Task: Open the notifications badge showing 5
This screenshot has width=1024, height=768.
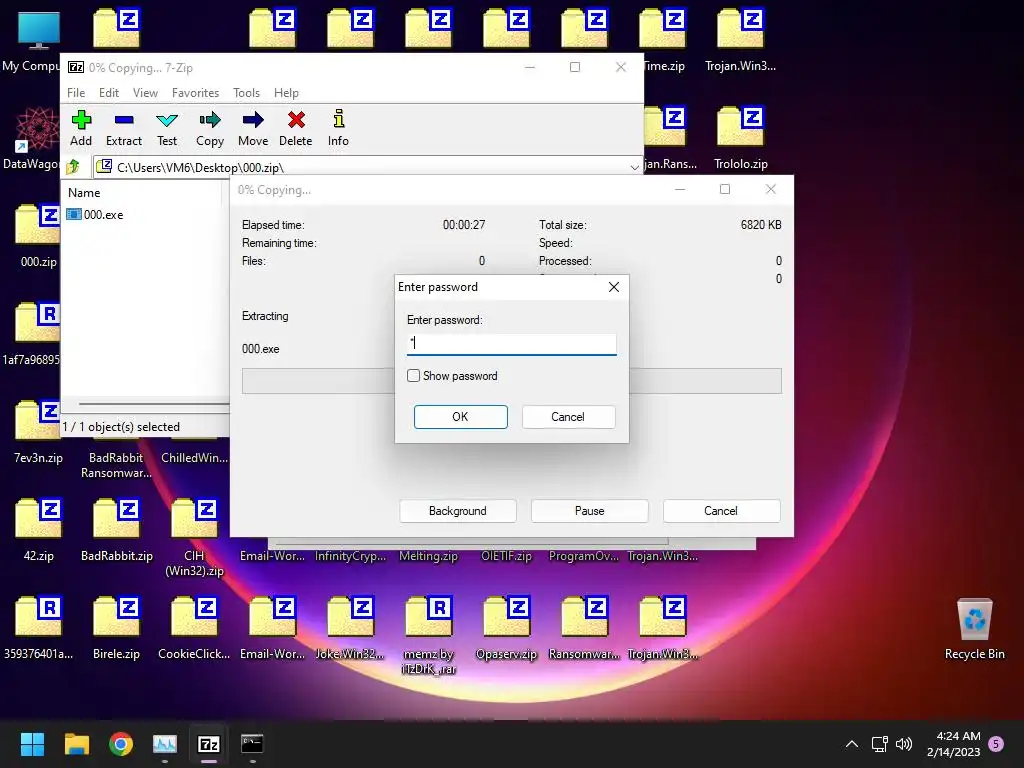Action: (996, 744)
